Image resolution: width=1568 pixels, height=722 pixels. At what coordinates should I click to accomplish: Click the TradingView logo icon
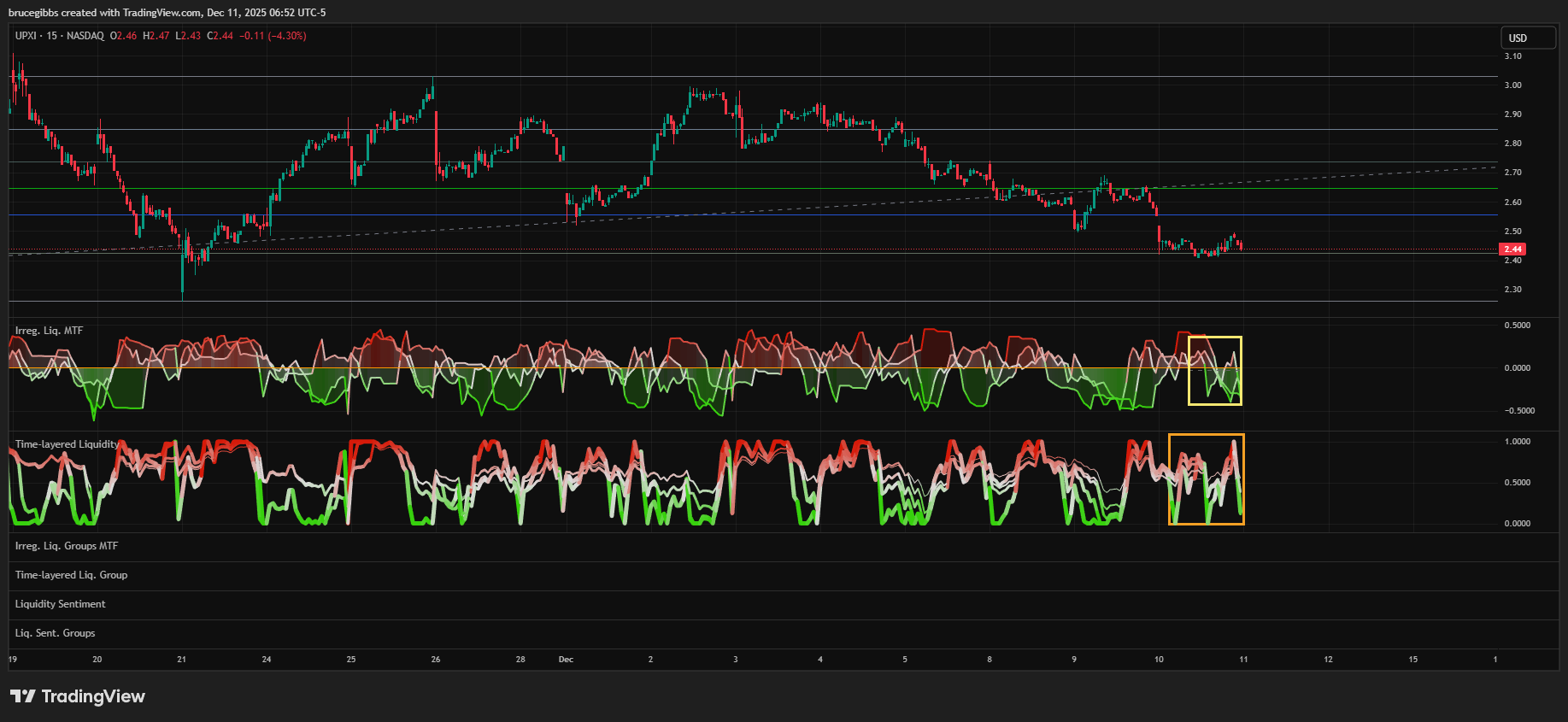pyautogui.click(x=23, y=696)
